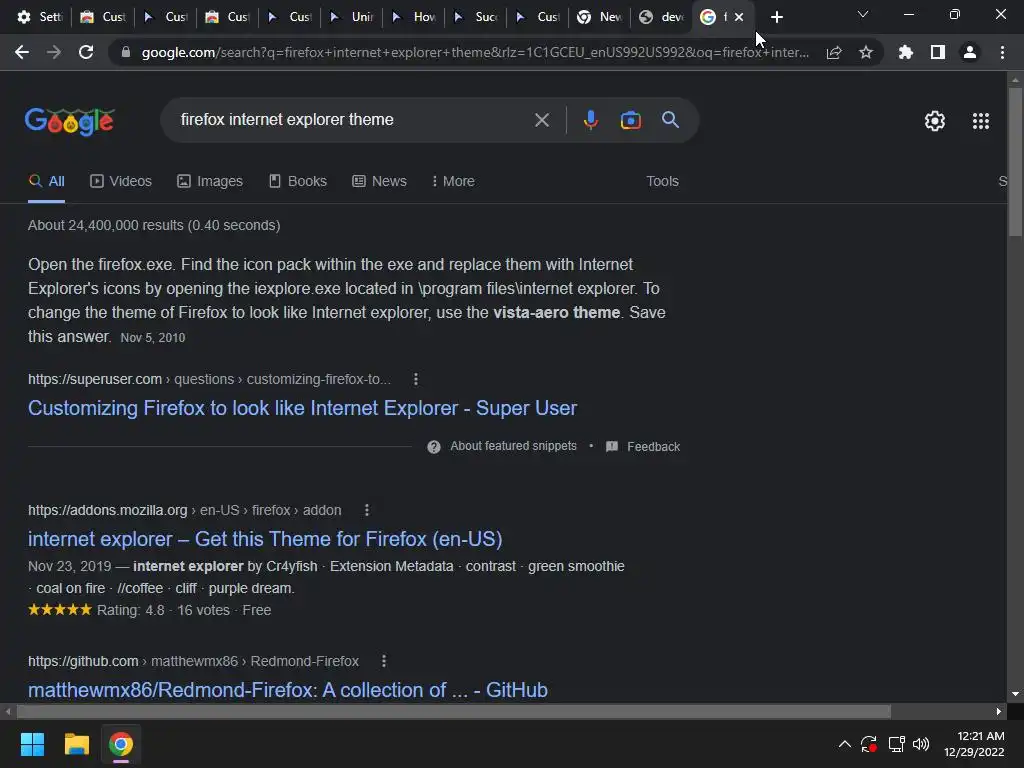The height and width of the screenshot is (768, 1024).
Task: Open the search Tools options
Action: (x=662, y=182)
